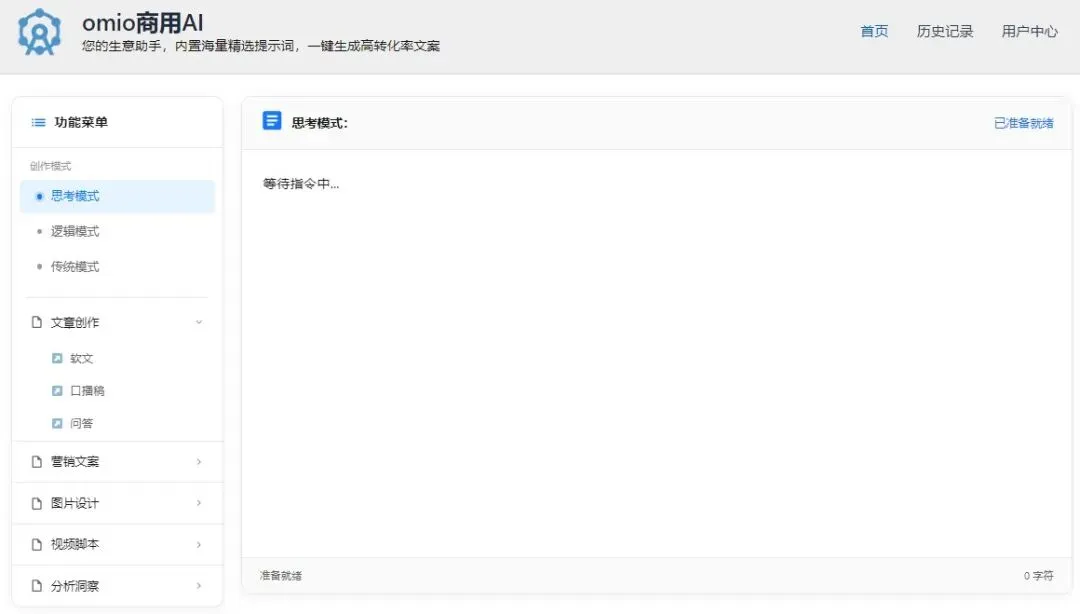Viewport: 1080px width, 614px height.
Task: Click the blue 思考模式 document icon
Action: point(271,120)
